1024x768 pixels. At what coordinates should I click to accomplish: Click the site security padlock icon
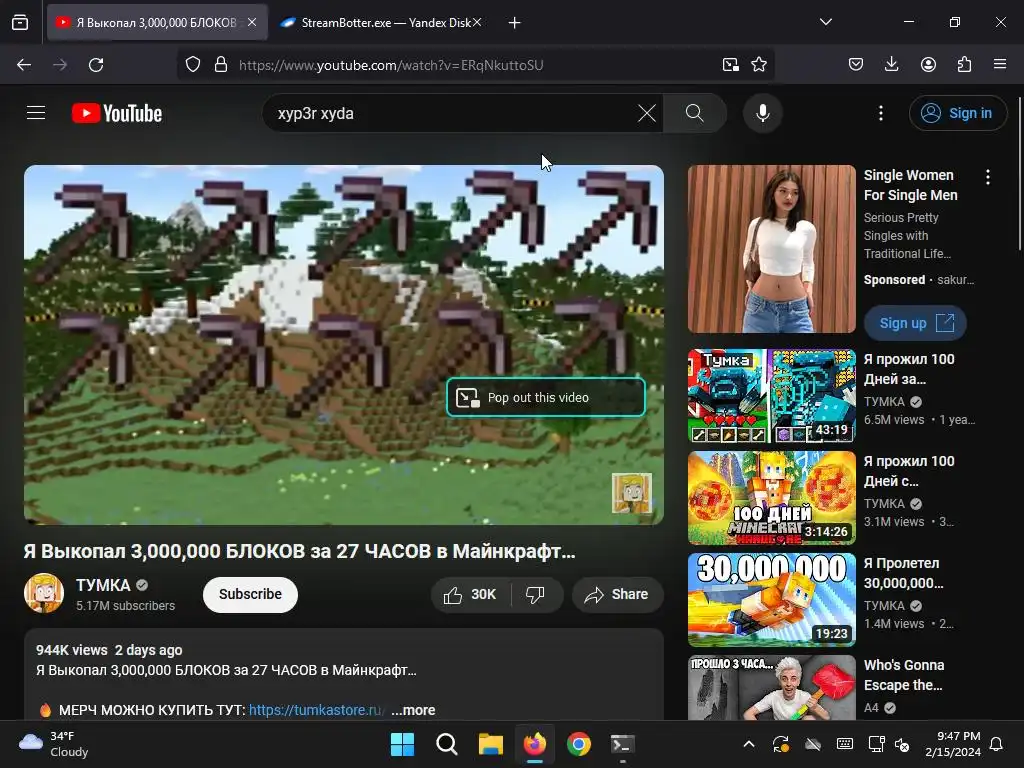221,65
